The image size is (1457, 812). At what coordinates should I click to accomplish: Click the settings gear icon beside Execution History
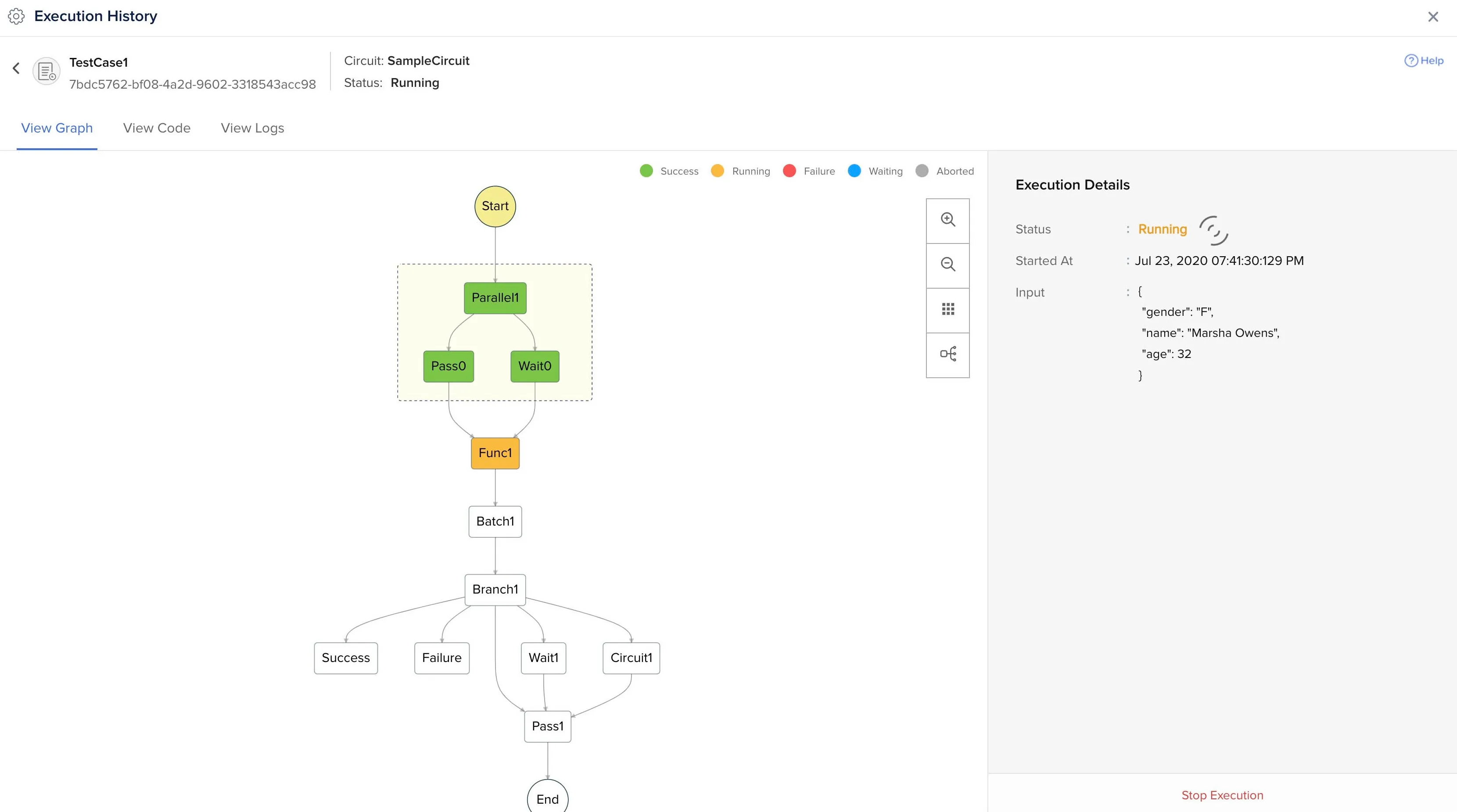pyautogui.click(x=16, y=16)
